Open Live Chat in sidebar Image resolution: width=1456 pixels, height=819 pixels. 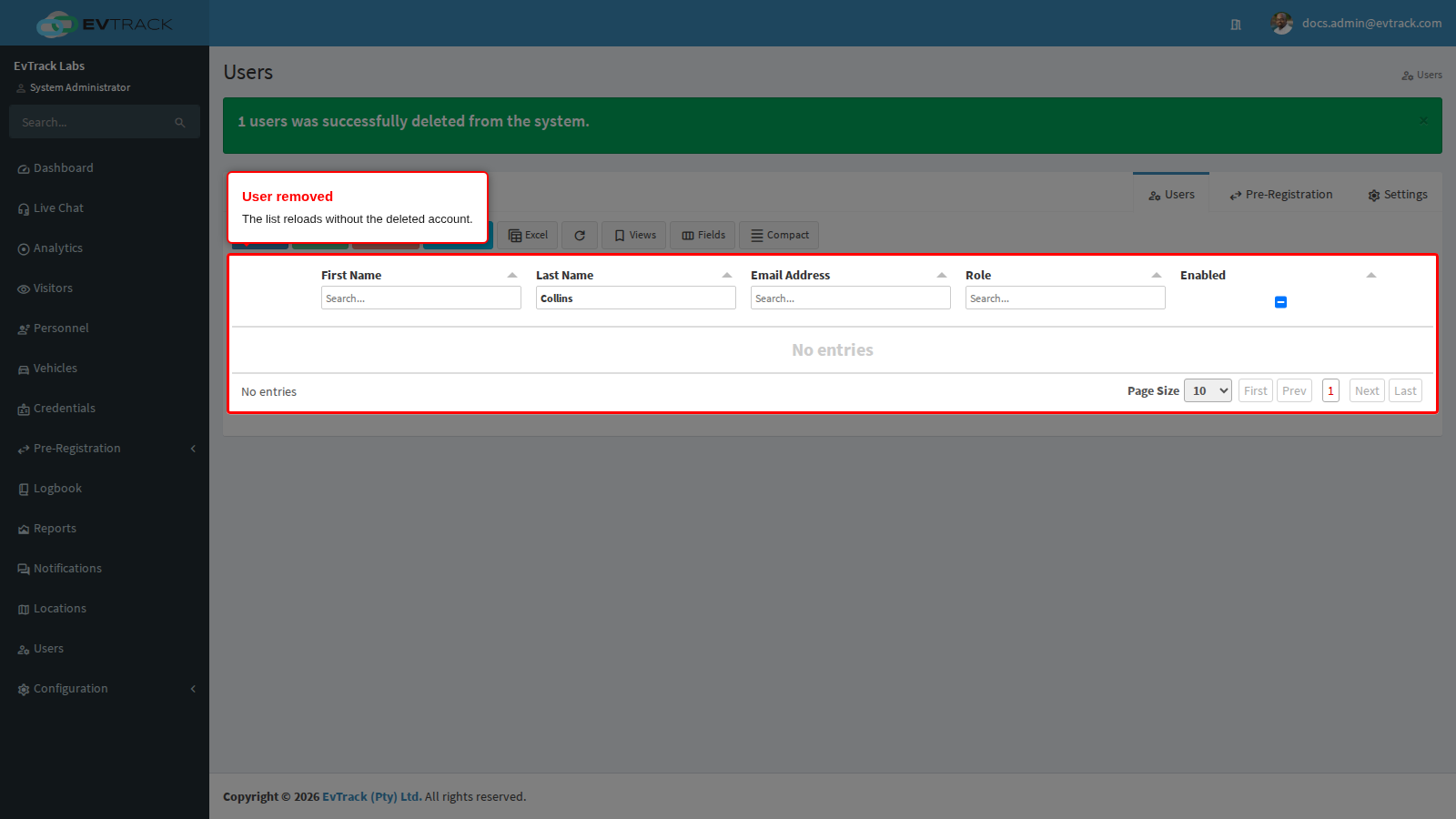point(51,208)
